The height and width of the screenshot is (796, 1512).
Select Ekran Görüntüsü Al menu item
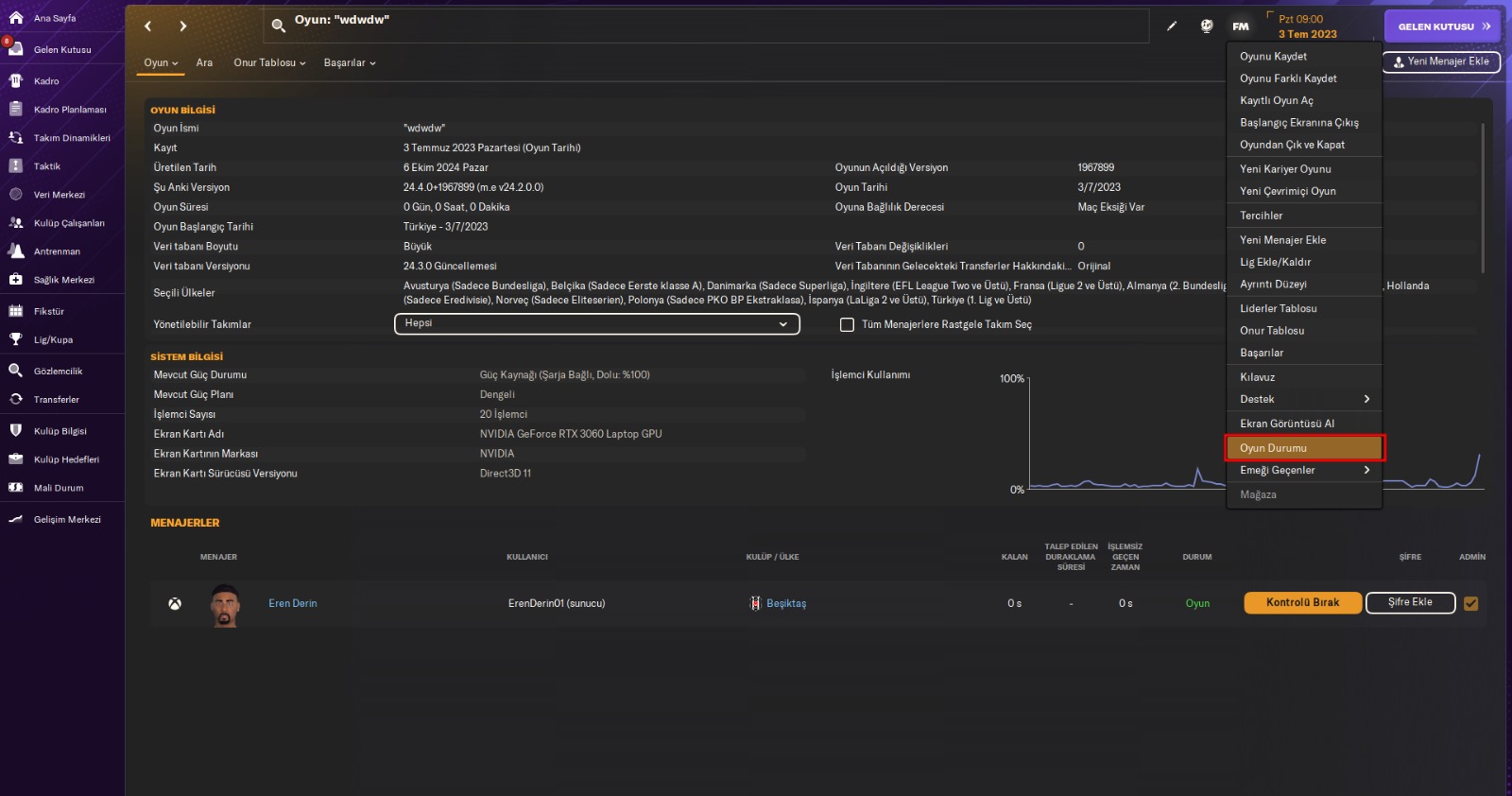[x=1304, y=424]
